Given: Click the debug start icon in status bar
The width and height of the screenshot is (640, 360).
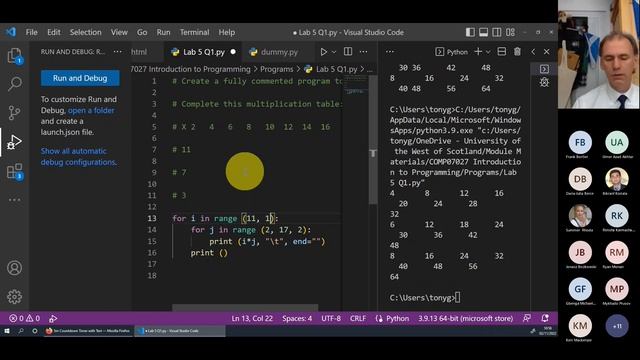Looking at the screenshot, I should tap(53, 318).
